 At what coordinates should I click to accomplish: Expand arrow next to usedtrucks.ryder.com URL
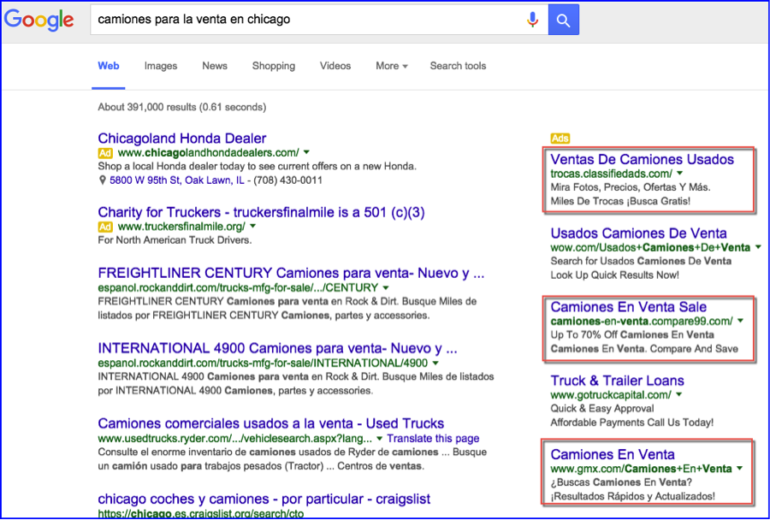coord(379,438)
